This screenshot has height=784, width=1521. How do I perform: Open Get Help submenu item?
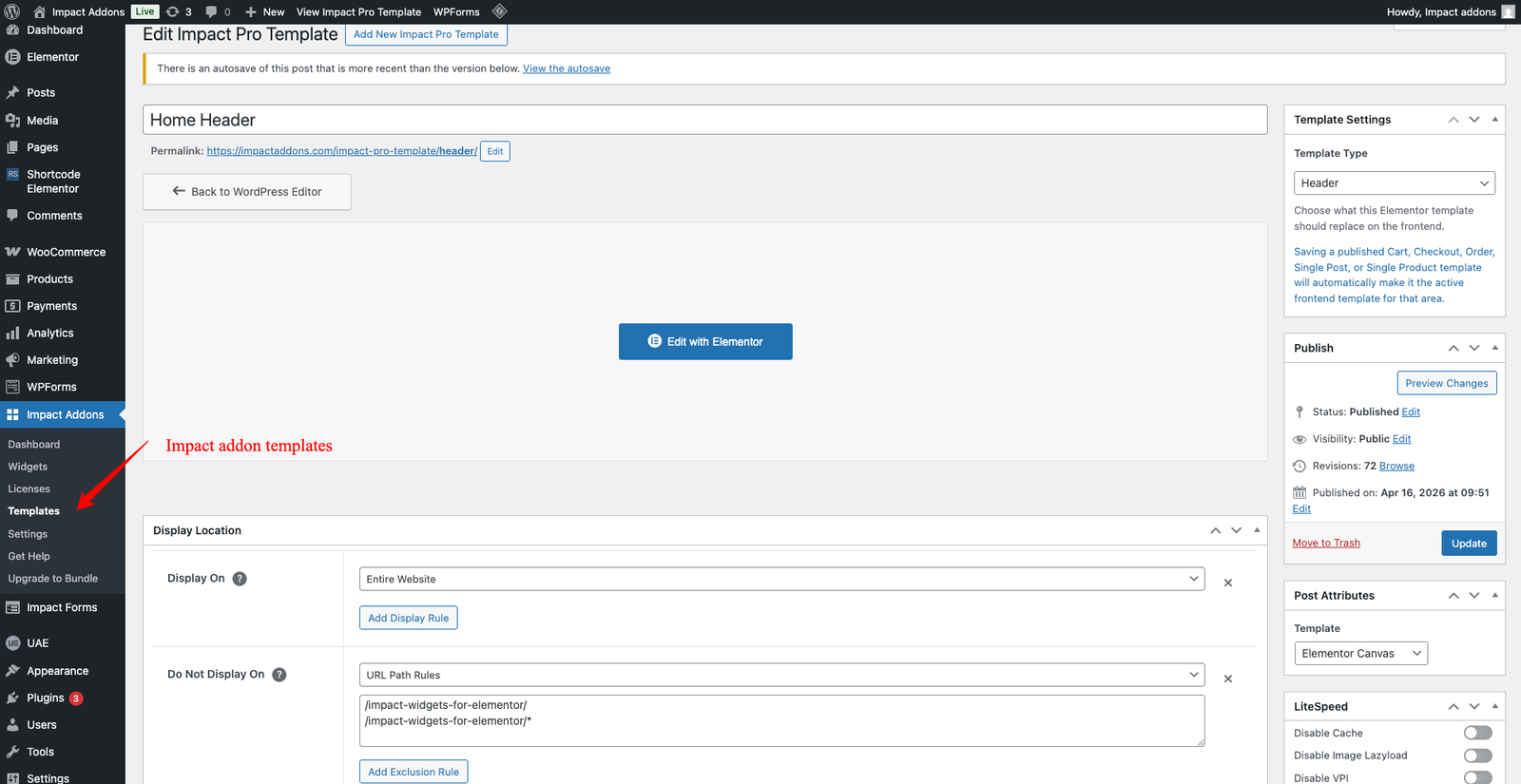pos(29,556)
